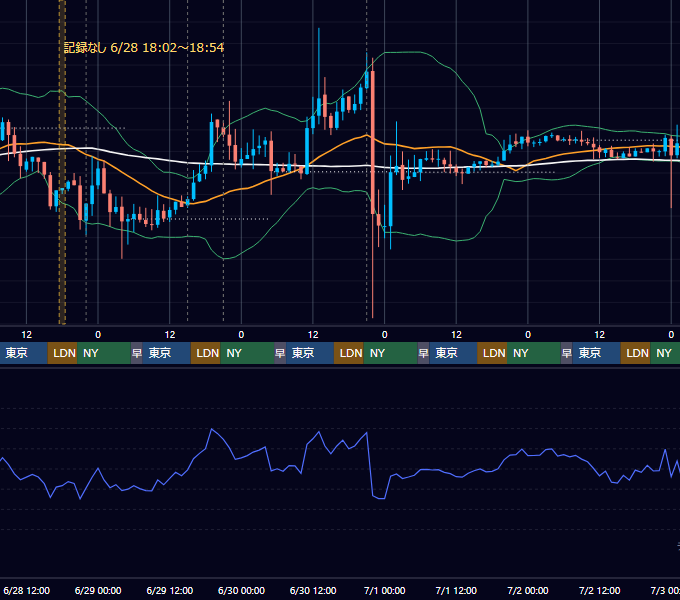Screen dimensions: 680x600
Task: Click the 6/30 12:00 date label
Action: [x=313, y=590]
